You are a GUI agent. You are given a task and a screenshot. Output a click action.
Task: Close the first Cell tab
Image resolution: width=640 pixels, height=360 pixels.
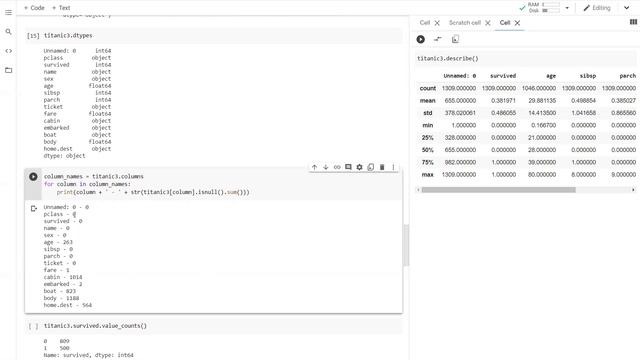(x=437, y=23)
